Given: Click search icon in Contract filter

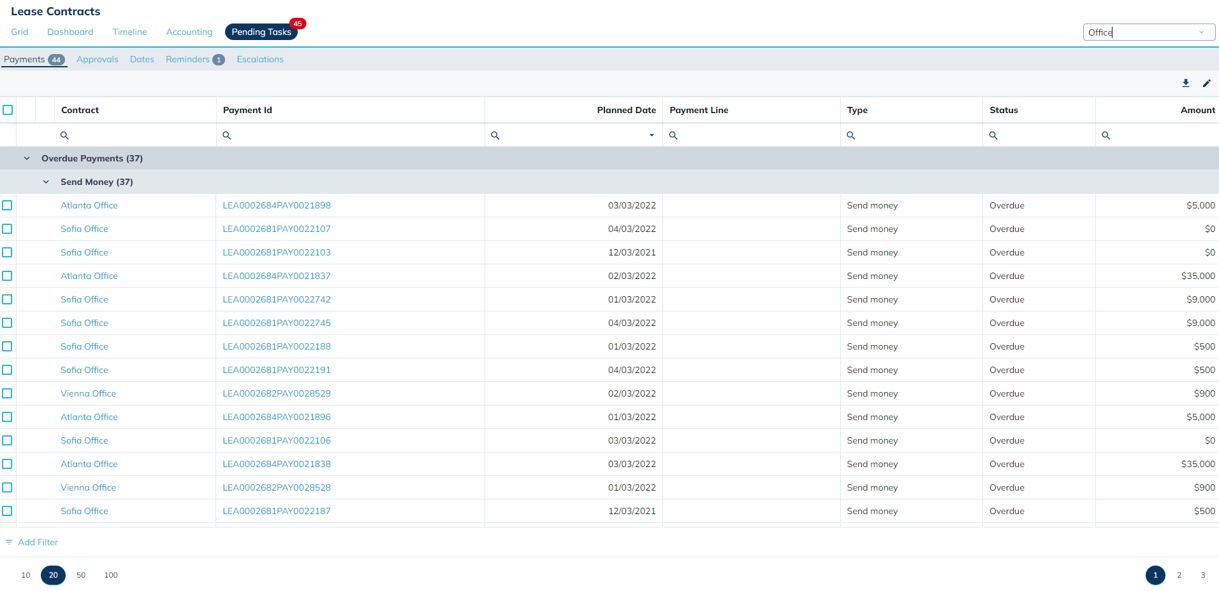Looking at the screenshot, I should point(65,135).
